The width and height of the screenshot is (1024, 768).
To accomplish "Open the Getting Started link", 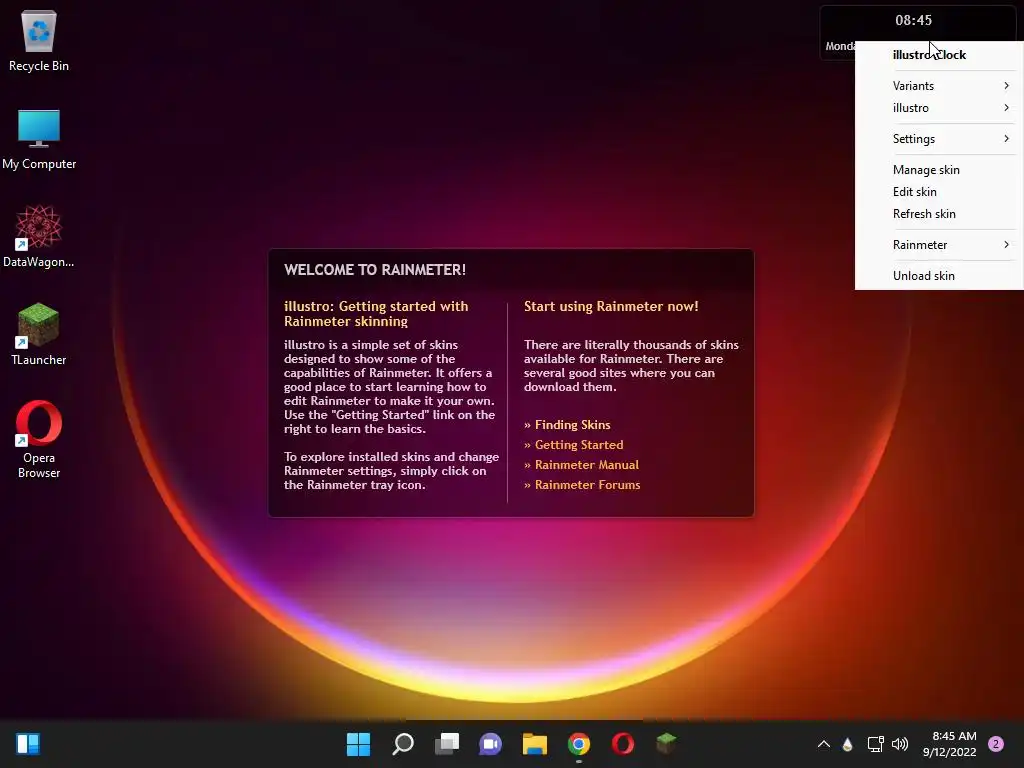I will [x=579, y=445].
